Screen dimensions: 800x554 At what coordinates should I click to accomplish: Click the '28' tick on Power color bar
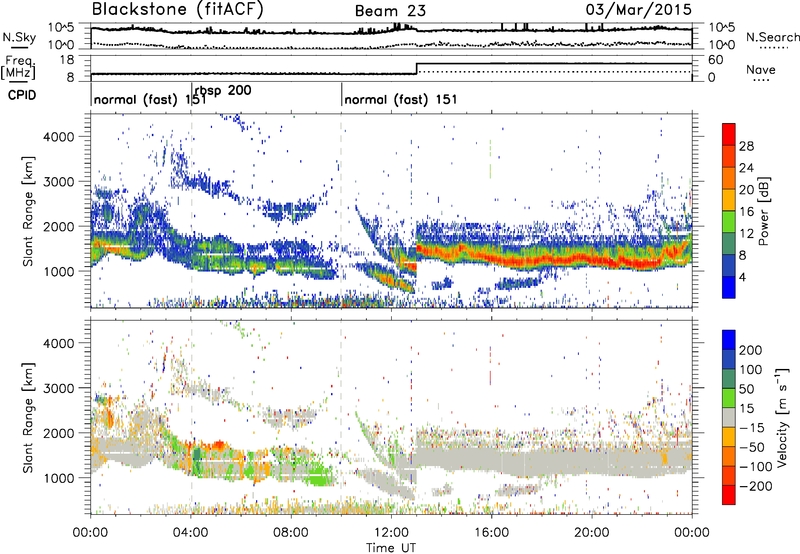pos(746,146)
